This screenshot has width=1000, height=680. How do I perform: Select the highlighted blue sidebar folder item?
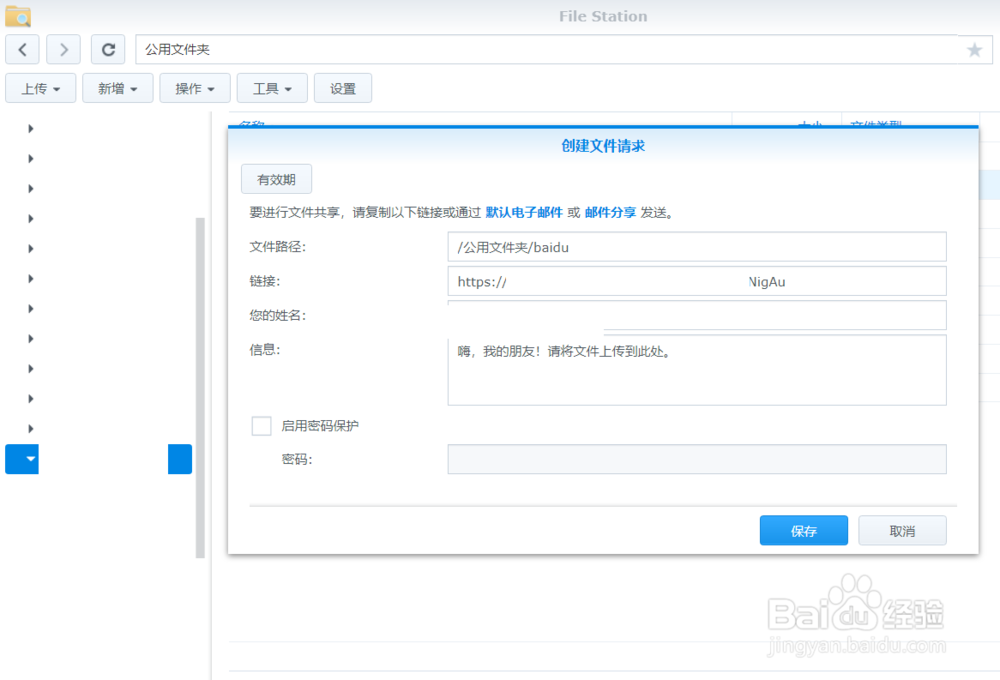[x=22, y=459]
